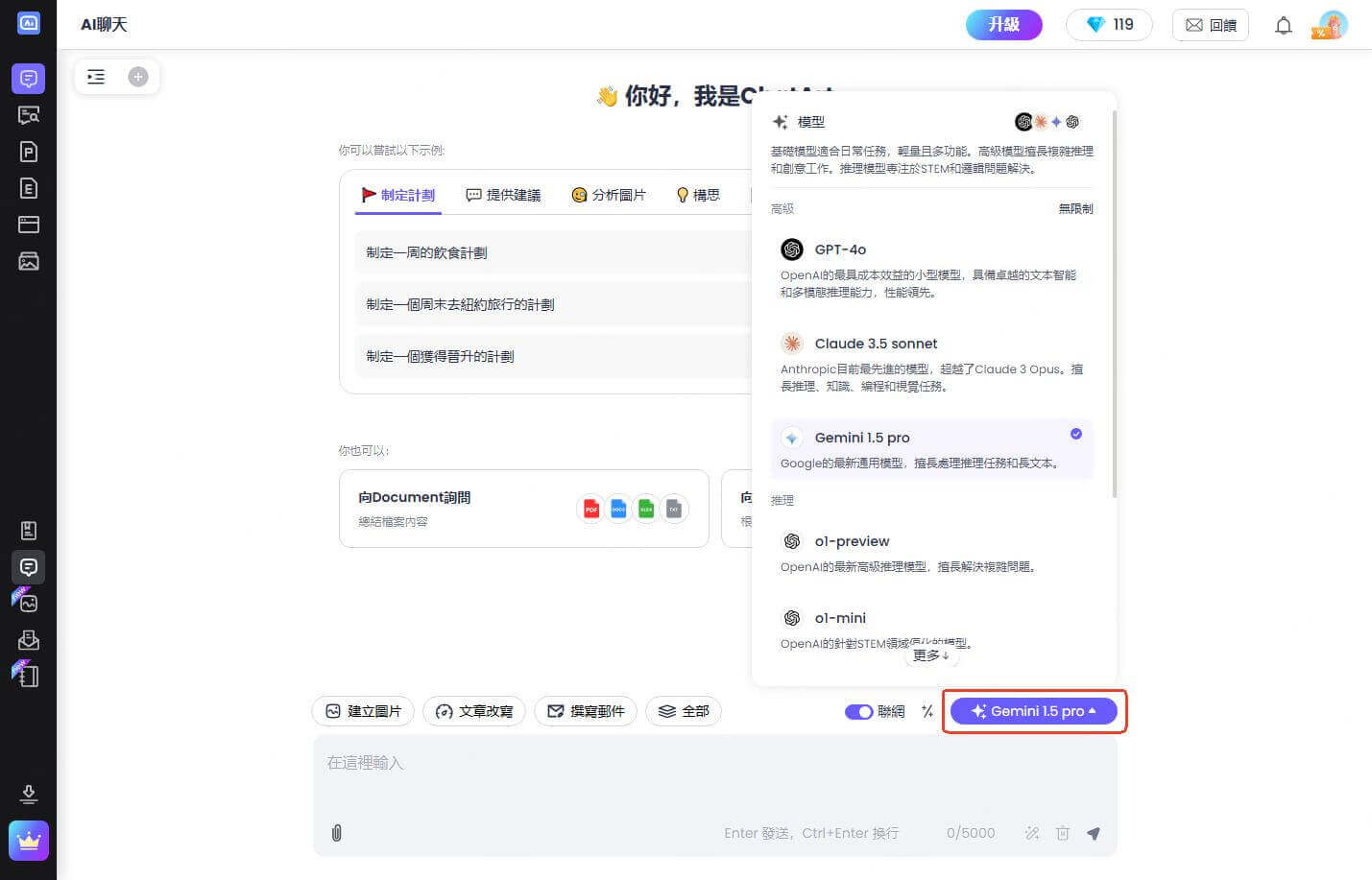Choose example 制定一周的飲食計劃

point(553,252)
